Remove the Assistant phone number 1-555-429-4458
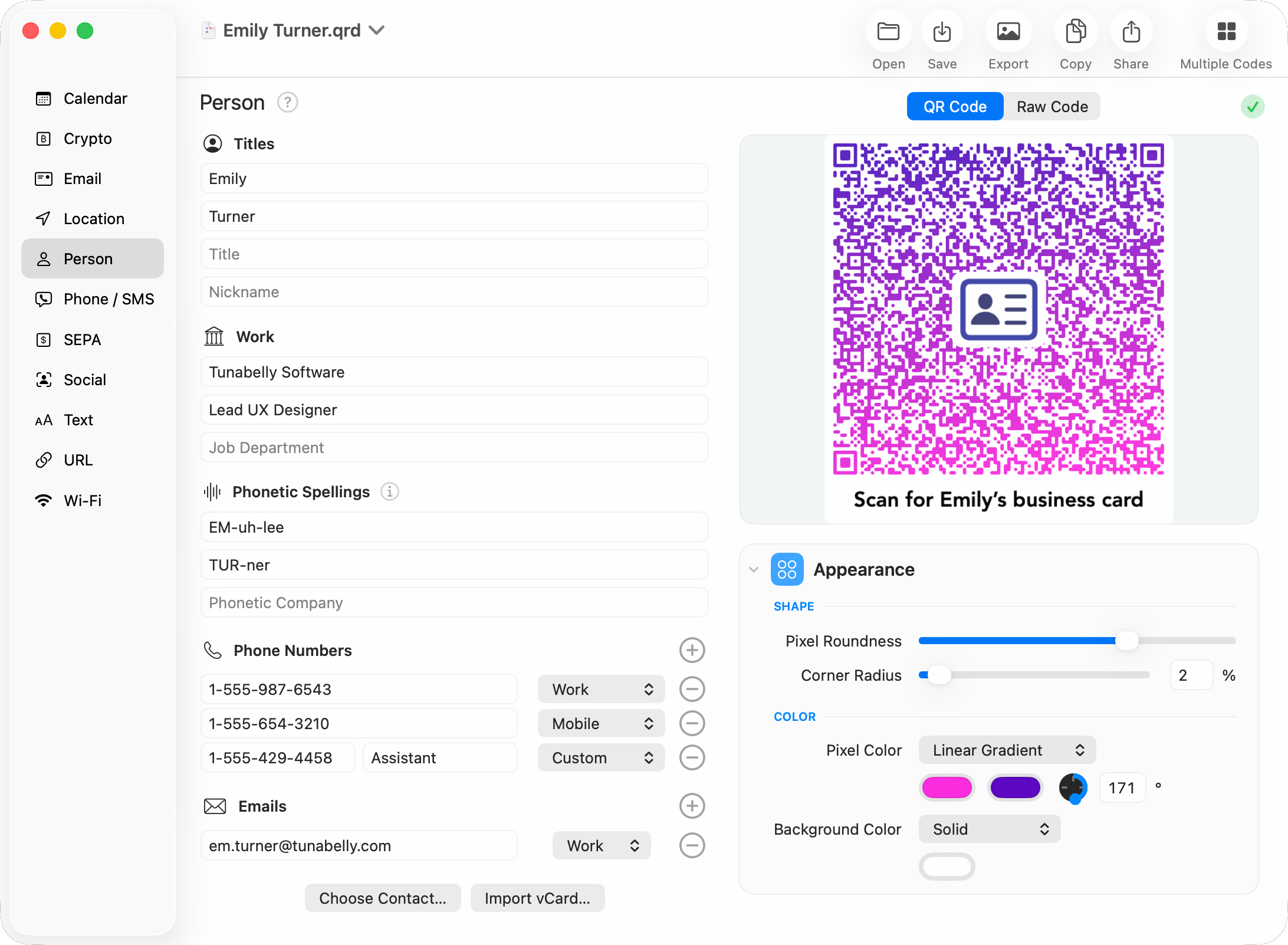This screenshot has width=1288, height=945. pos(692,757)
